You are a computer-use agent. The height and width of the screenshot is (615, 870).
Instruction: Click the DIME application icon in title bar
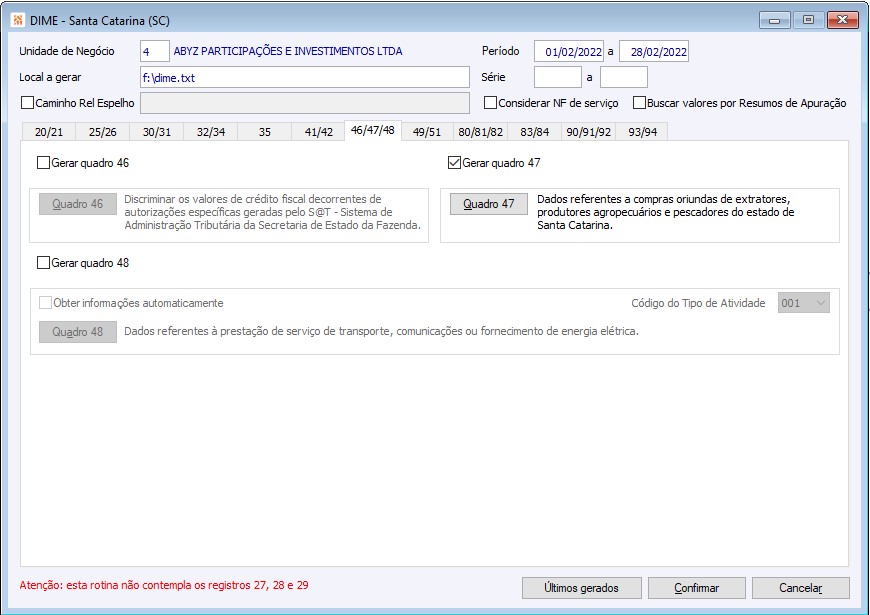point(18,21)
